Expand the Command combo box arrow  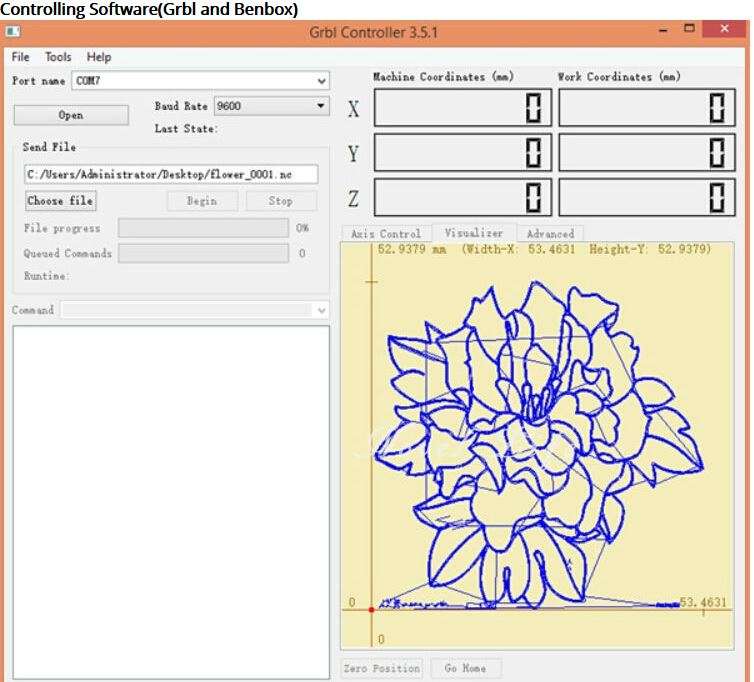point(321,310)
